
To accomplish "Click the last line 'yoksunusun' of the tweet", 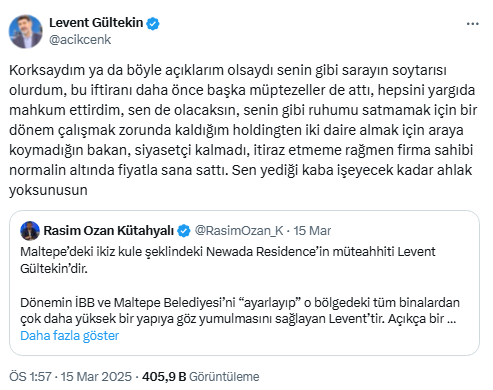I will coord(48,190).
